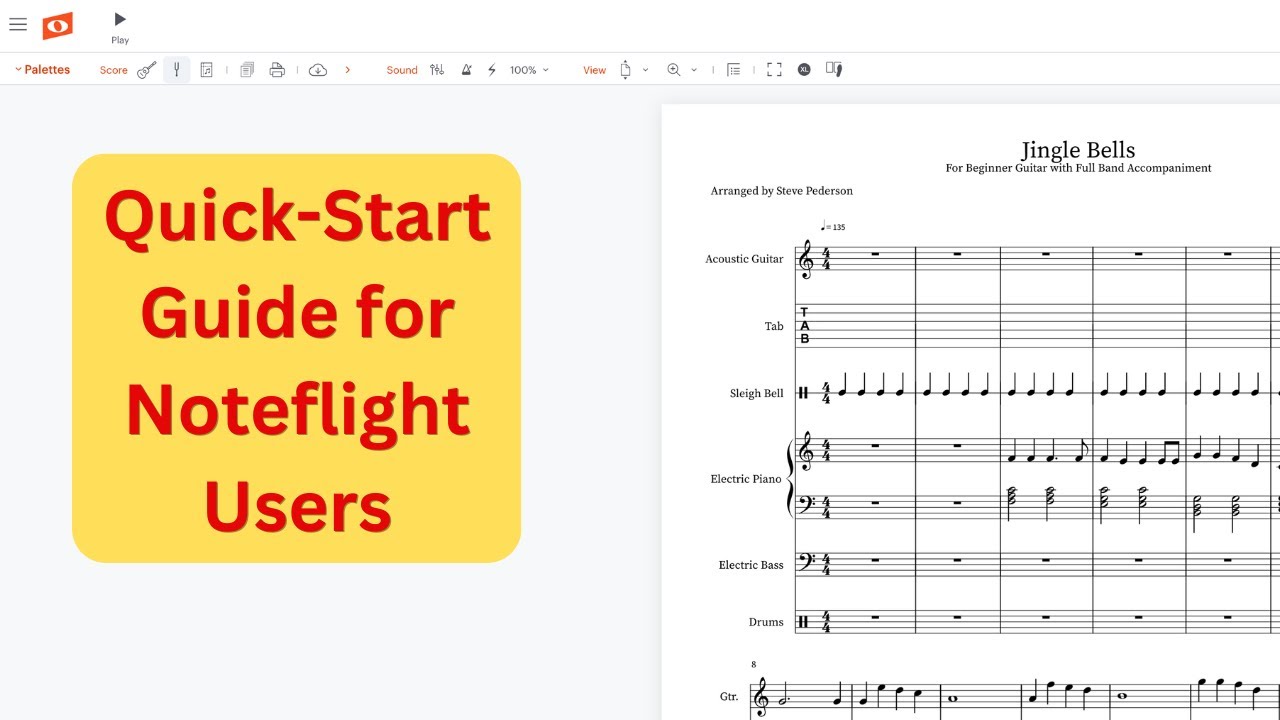Open the Sound menu label
1280x720 pixels.
tap(402, 70)
